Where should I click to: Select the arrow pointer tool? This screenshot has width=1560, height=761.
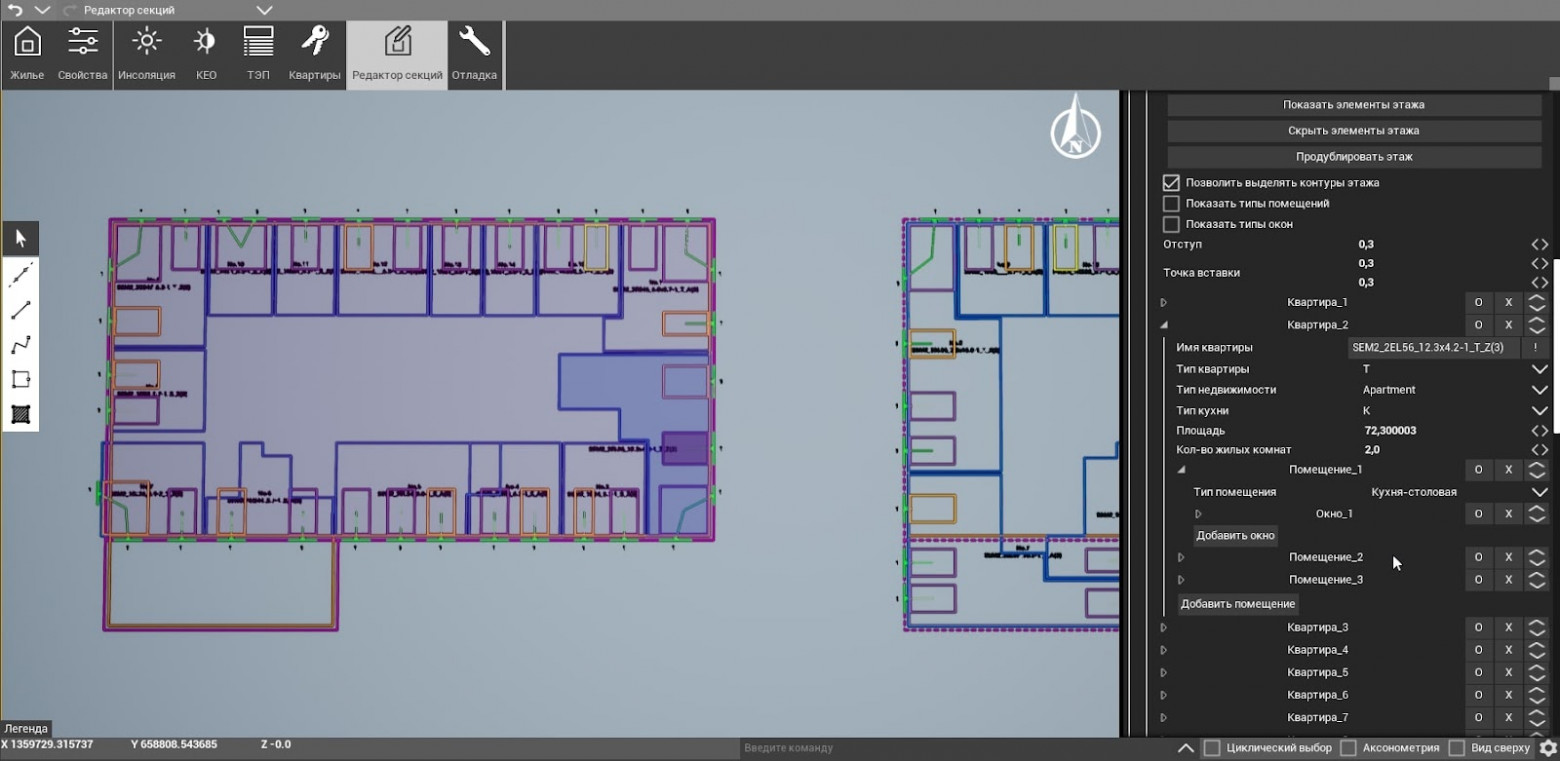pyautogui.click(x=21, y=239)
